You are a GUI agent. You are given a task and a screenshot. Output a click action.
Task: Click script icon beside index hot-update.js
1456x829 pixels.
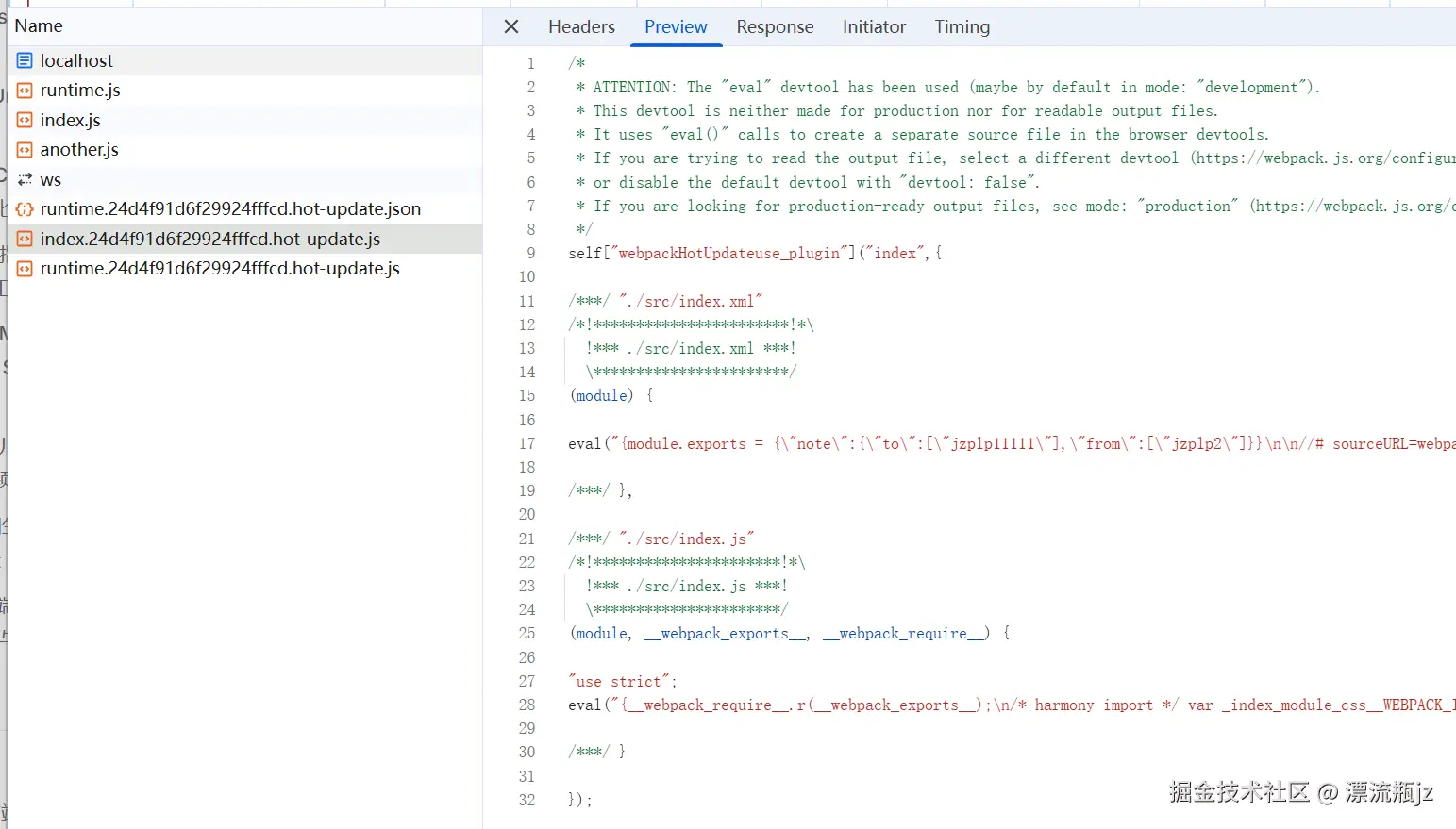(25, 239)
